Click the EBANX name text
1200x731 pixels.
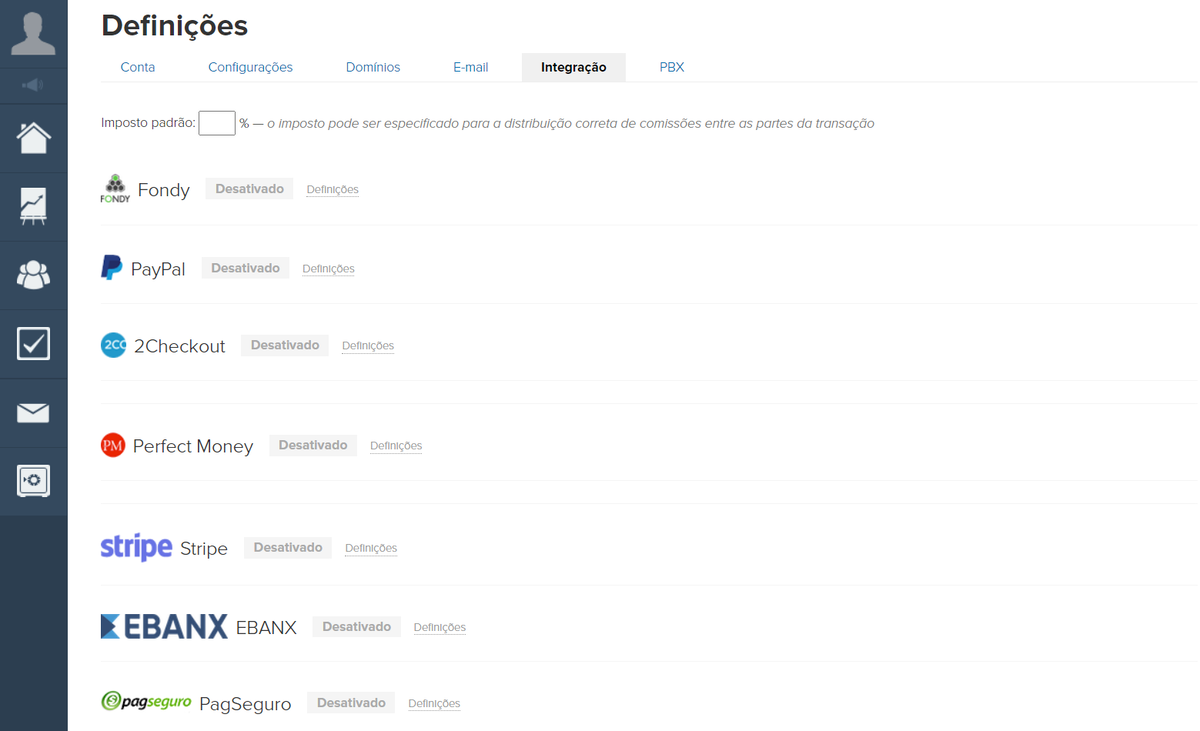tap(266, 628)
